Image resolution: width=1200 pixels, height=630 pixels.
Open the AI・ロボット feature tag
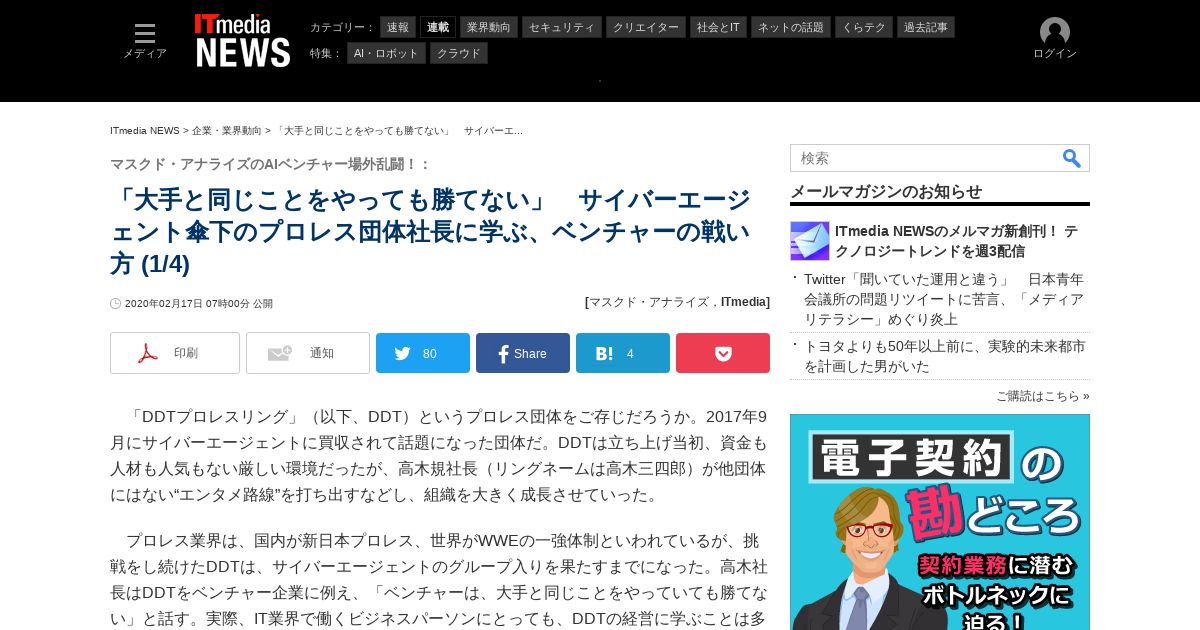[386, 53]
